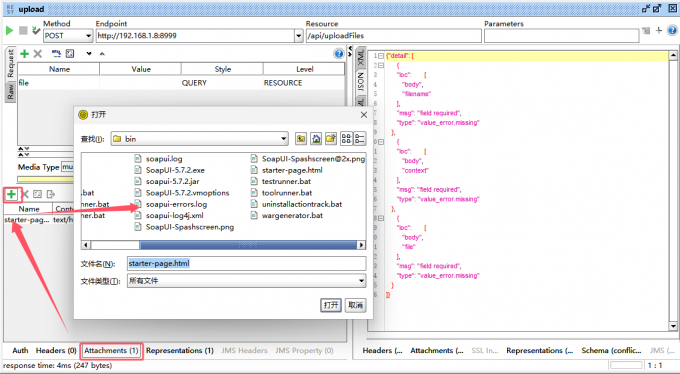Open the Headers (0) tab
Image resolution: width=680 pixels, height=374 pixels.
pos(56,350)
